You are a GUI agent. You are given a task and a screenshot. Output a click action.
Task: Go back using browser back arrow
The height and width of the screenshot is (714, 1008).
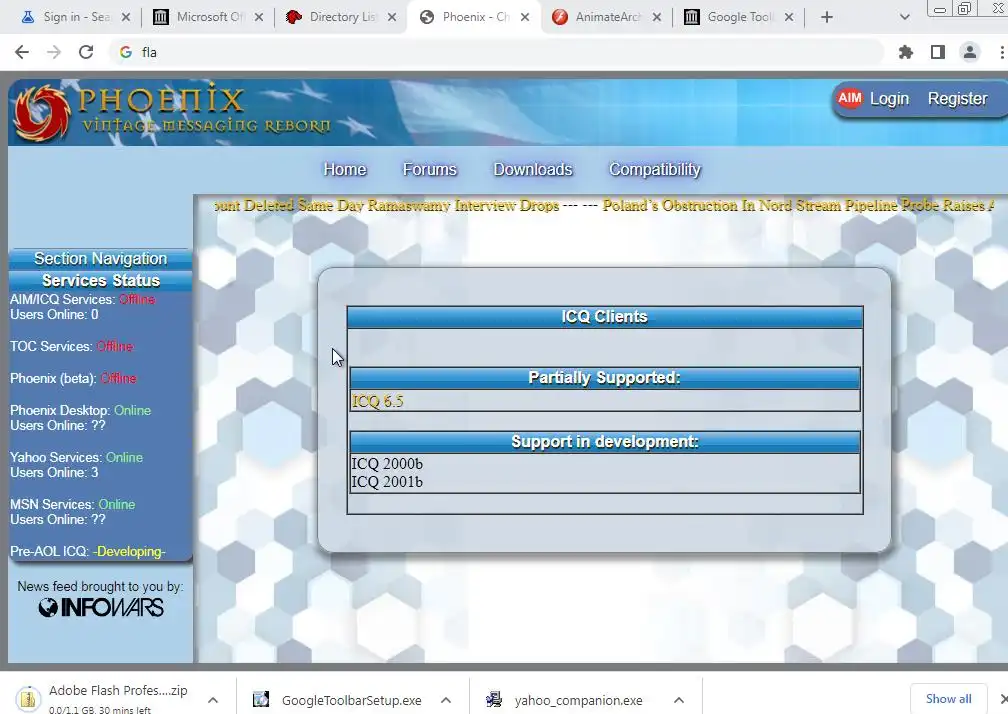22,52
